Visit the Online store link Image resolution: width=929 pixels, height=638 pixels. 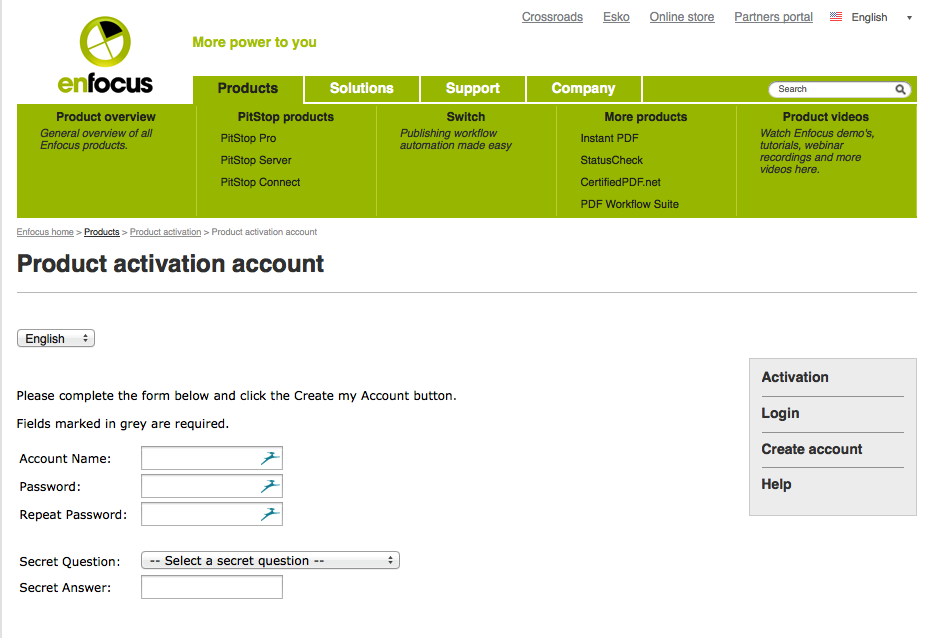click(x=682, y=17)
